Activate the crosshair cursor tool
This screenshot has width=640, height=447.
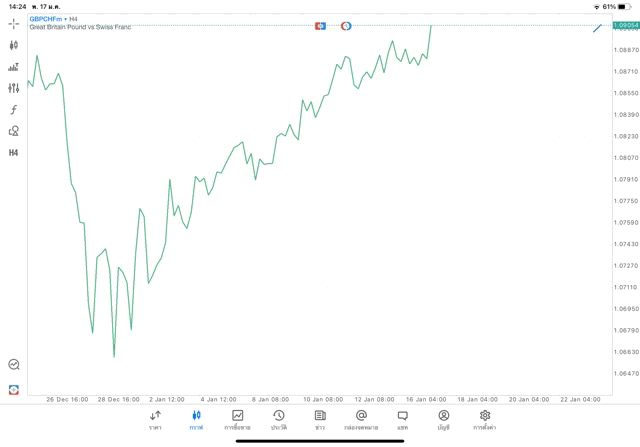coord(13,24)
